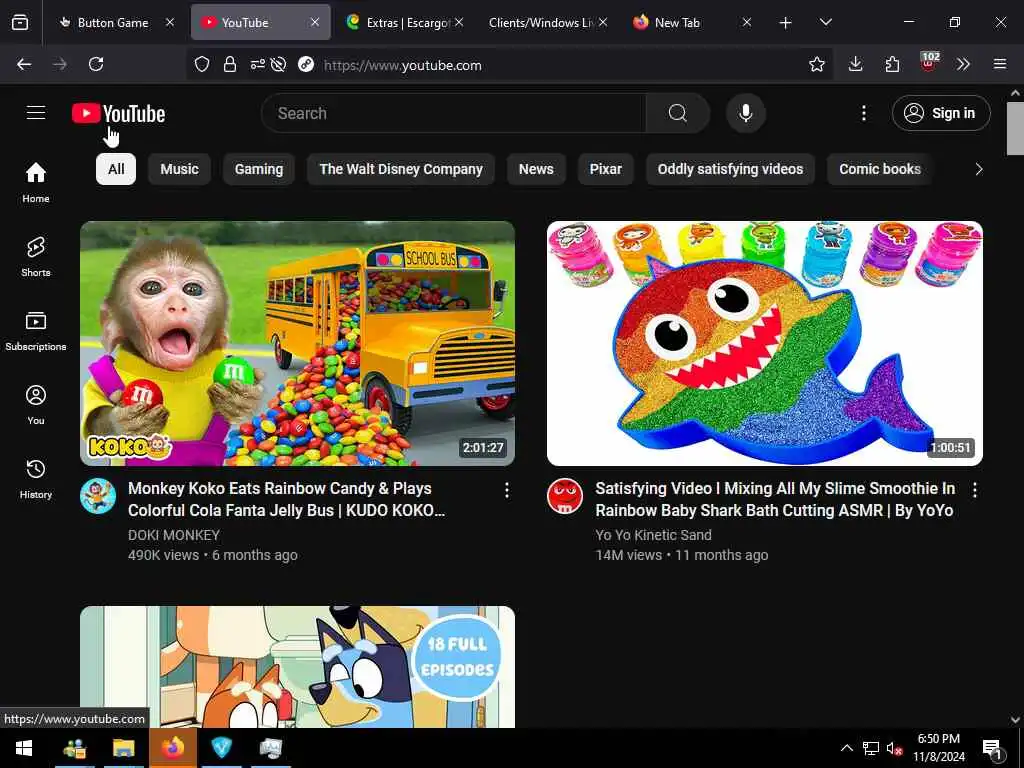The image size is (1024, 768).
Task: Switch to the Clients/Windows Li tab
Action: (547, 22)
